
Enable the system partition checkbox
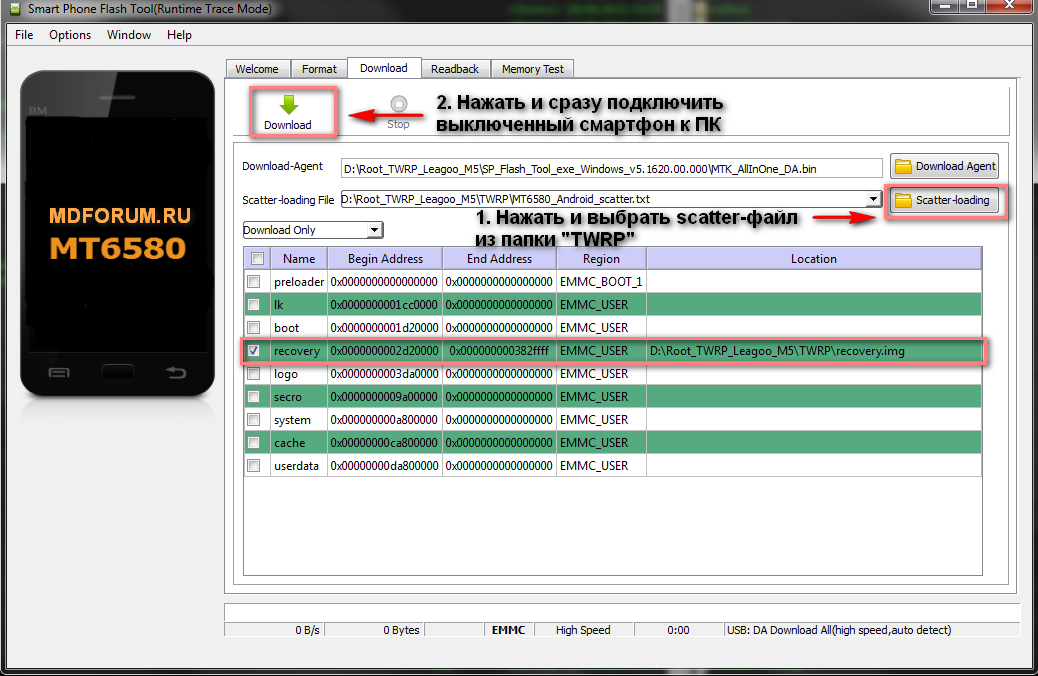pyautogui.click(x=254, y=420)
